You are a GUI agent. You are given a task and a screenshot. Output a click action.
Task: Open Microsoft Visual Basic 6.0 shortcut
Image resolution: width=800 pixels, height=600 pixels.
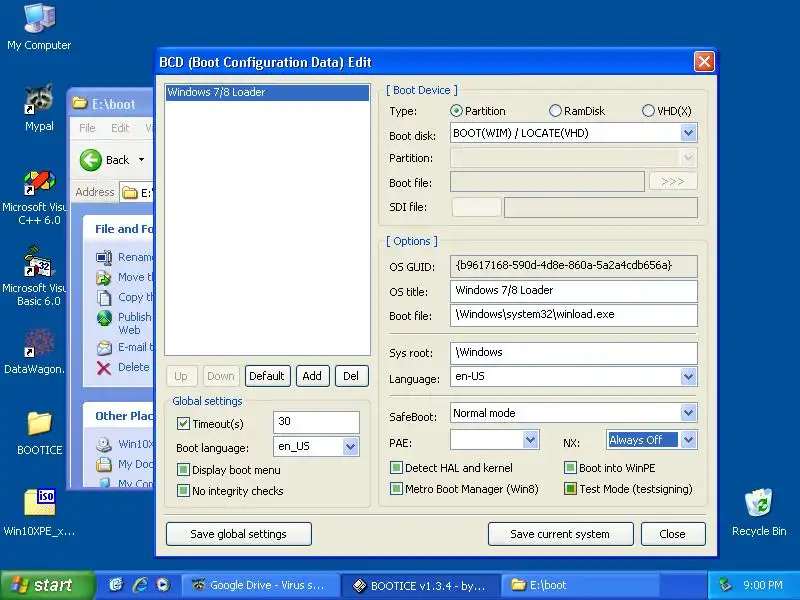click(39, 262)
